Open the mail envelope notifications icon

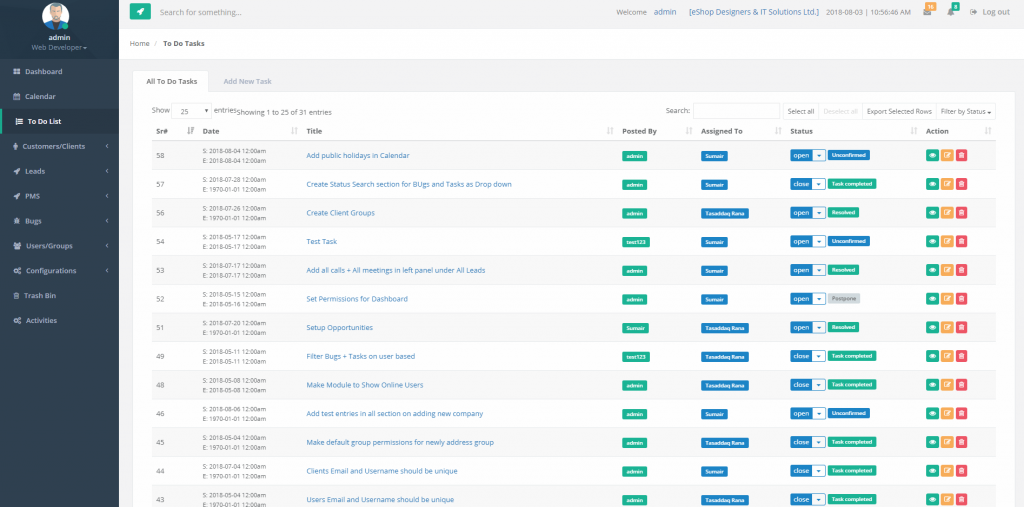(927, 12)
